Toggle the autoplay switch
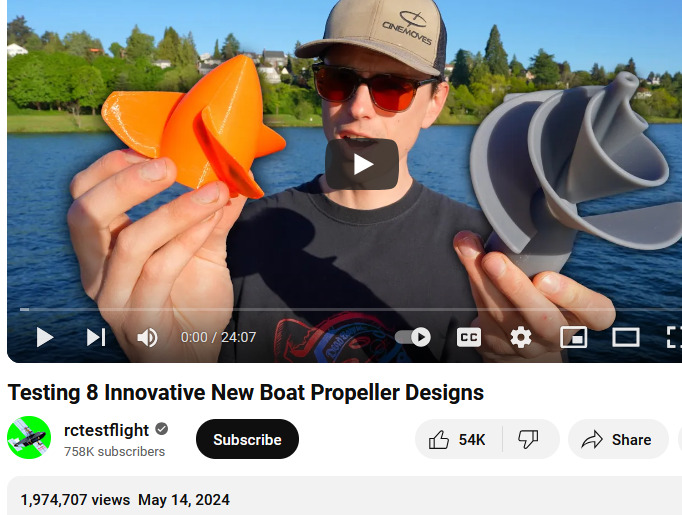682x515 pixels. click(x=413, y=337)
